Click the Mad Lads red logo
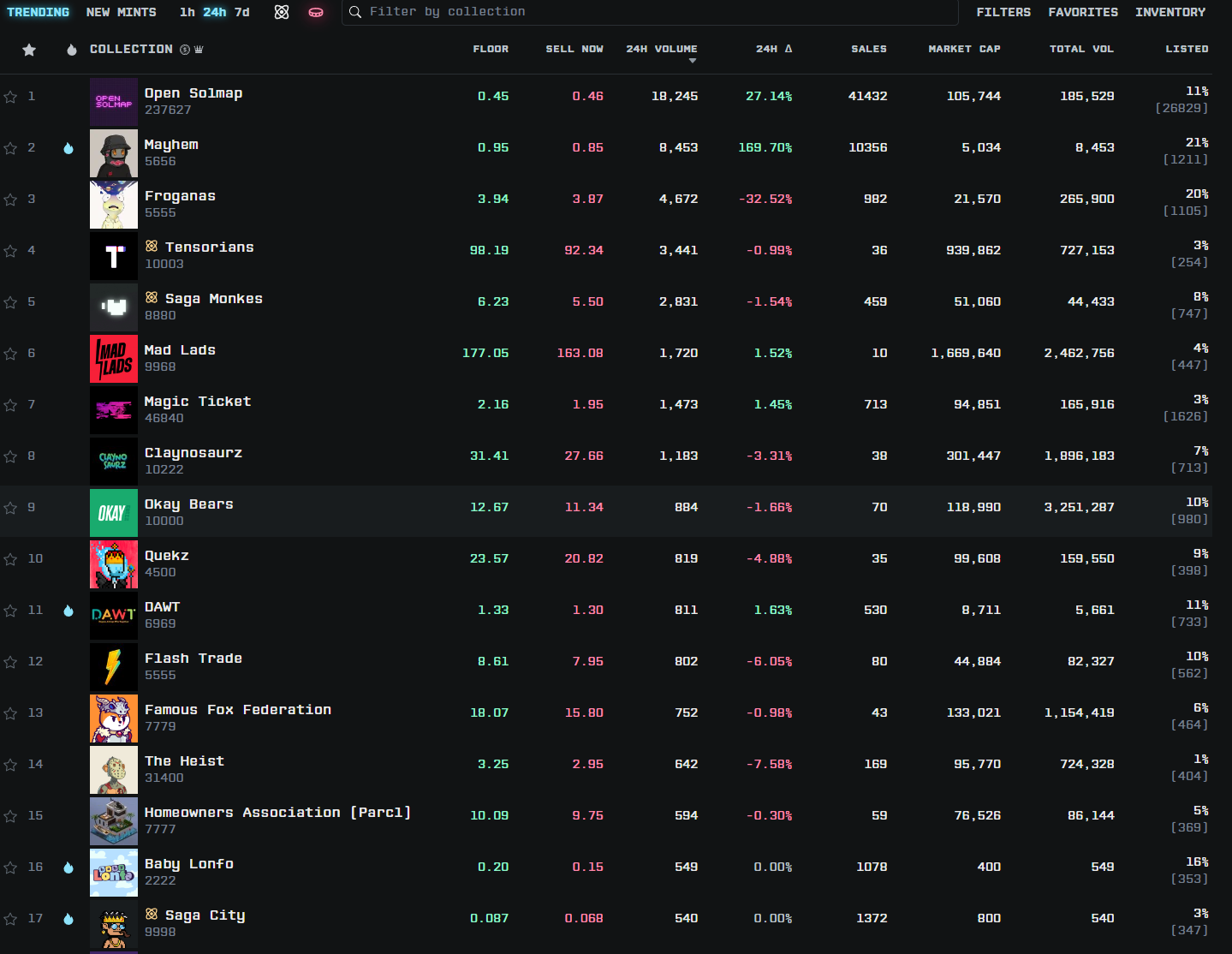 (114, 359)
